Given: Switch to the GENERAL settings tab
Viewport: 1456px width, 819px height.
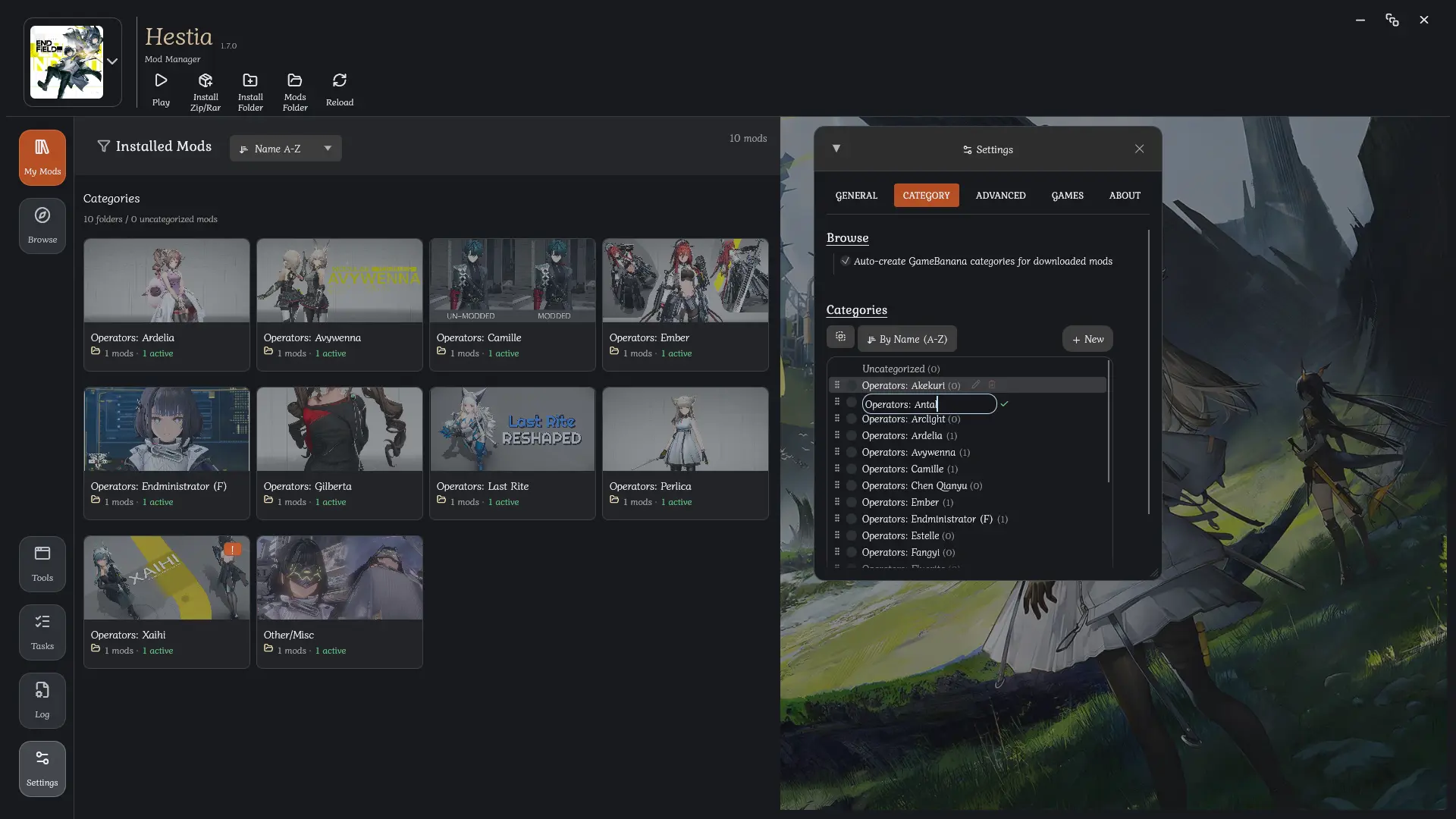Looking at the screenshot, I should coord(856,195).
